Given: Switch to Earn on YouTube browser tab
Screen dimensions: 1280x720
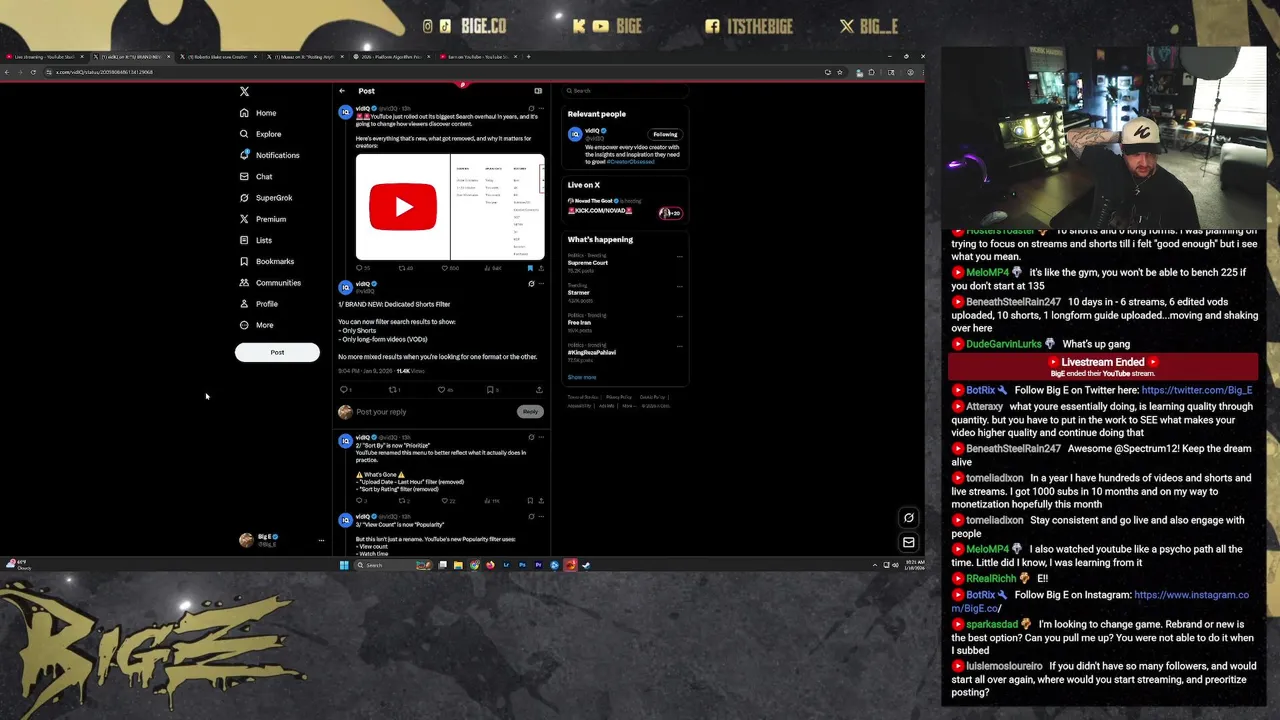Looking at the screenshot, I should [478, 57].
